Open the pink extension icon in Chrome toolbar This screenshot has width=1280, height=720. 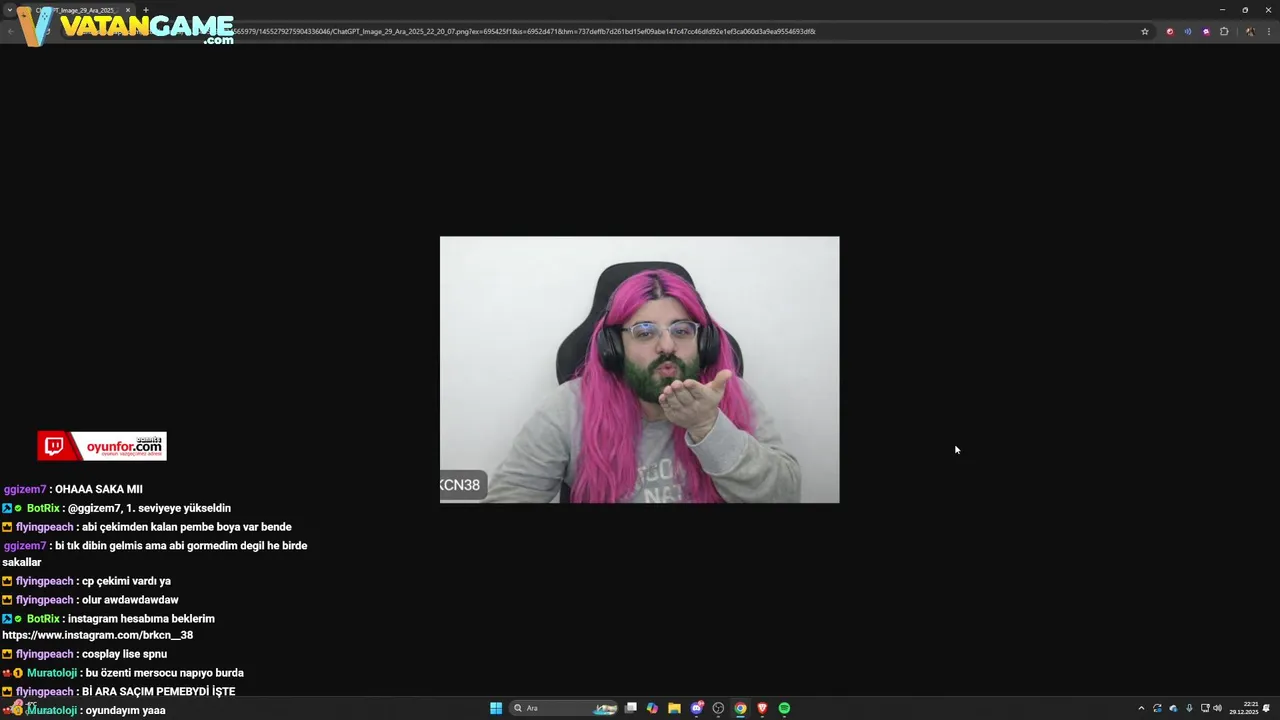1206,31
